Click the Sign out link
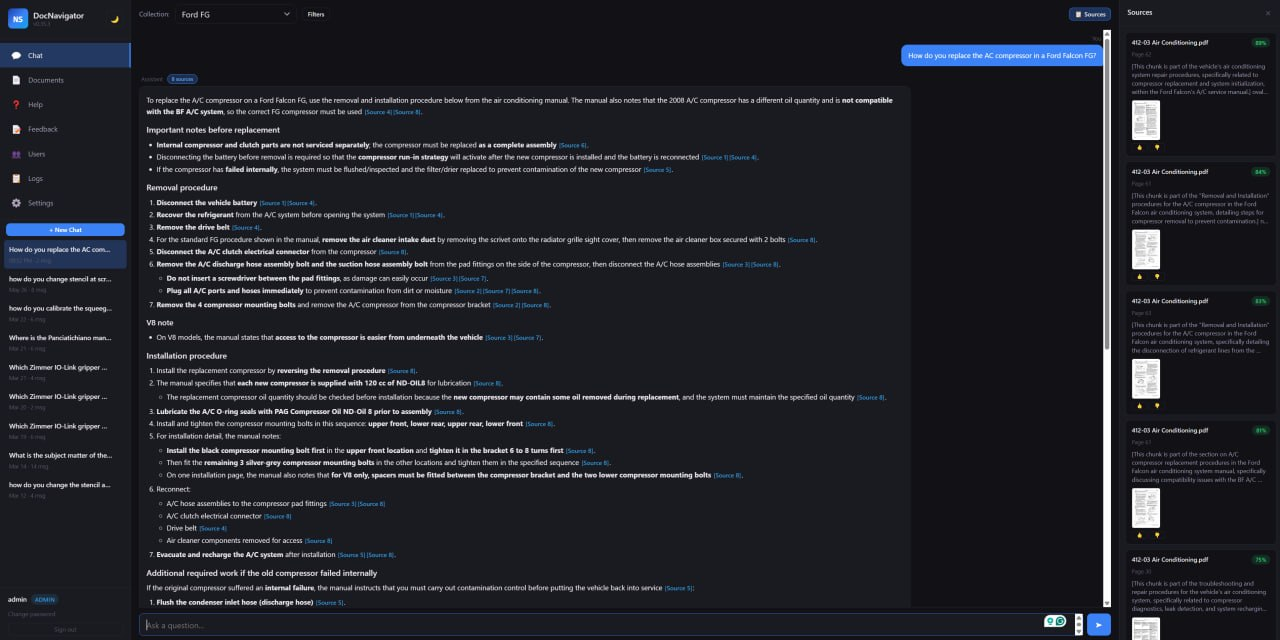The width and height of the screenshot is (1280, 640). pyautogui.click(x=65, y=629)
